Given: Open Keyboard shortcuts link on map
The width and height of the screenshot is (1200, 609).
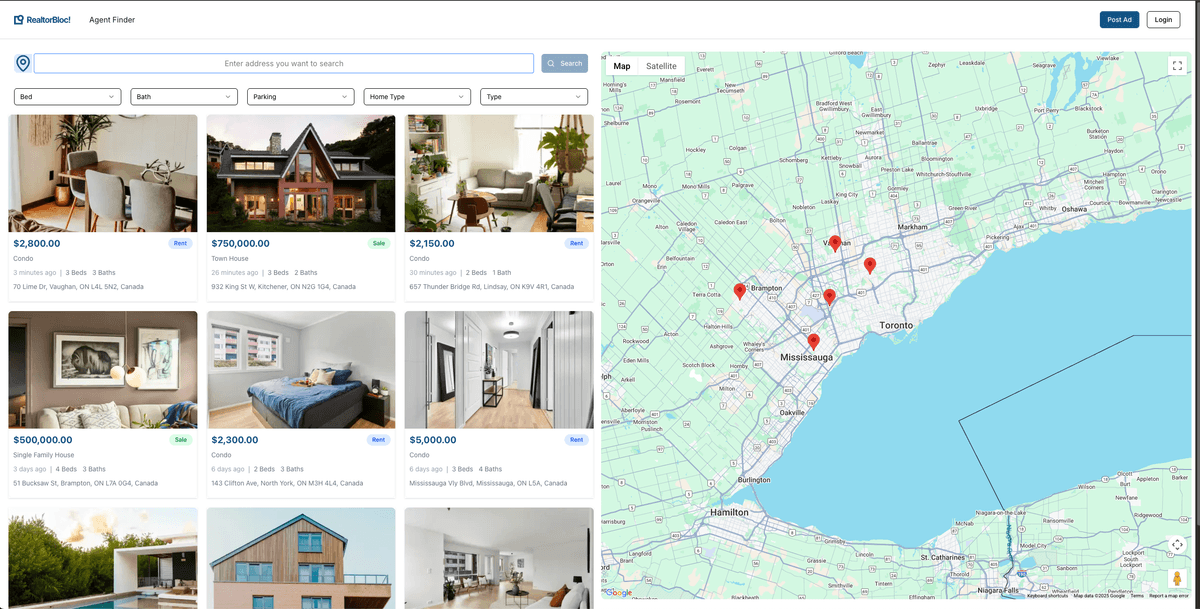Looking at the screenshot, I should pyautogui.click(x=1047, y=596).
